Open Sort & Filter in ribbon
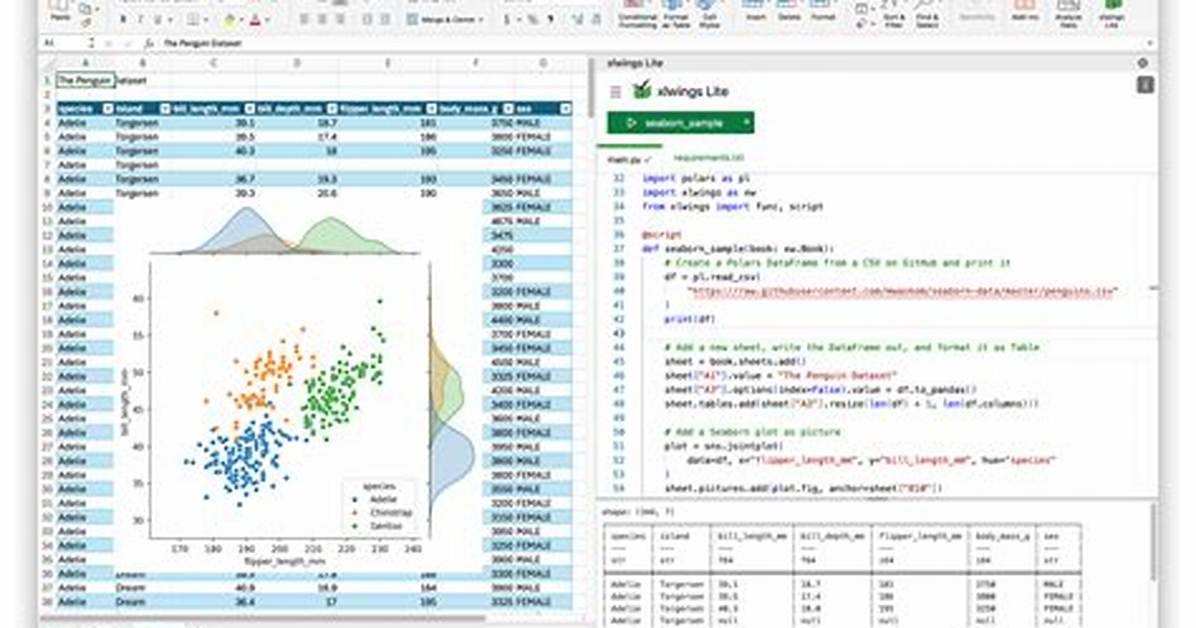This screenshot has height=628, width=1196. 893,14
